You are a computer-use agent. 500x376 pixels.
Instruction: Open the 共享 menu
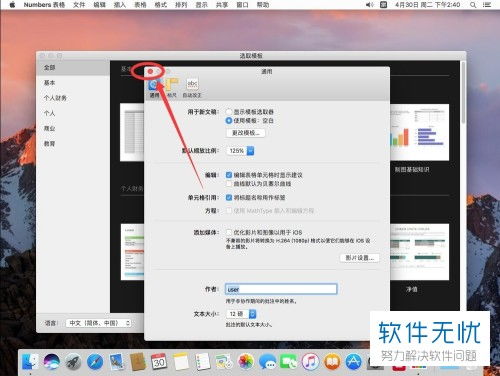[222, 5]
